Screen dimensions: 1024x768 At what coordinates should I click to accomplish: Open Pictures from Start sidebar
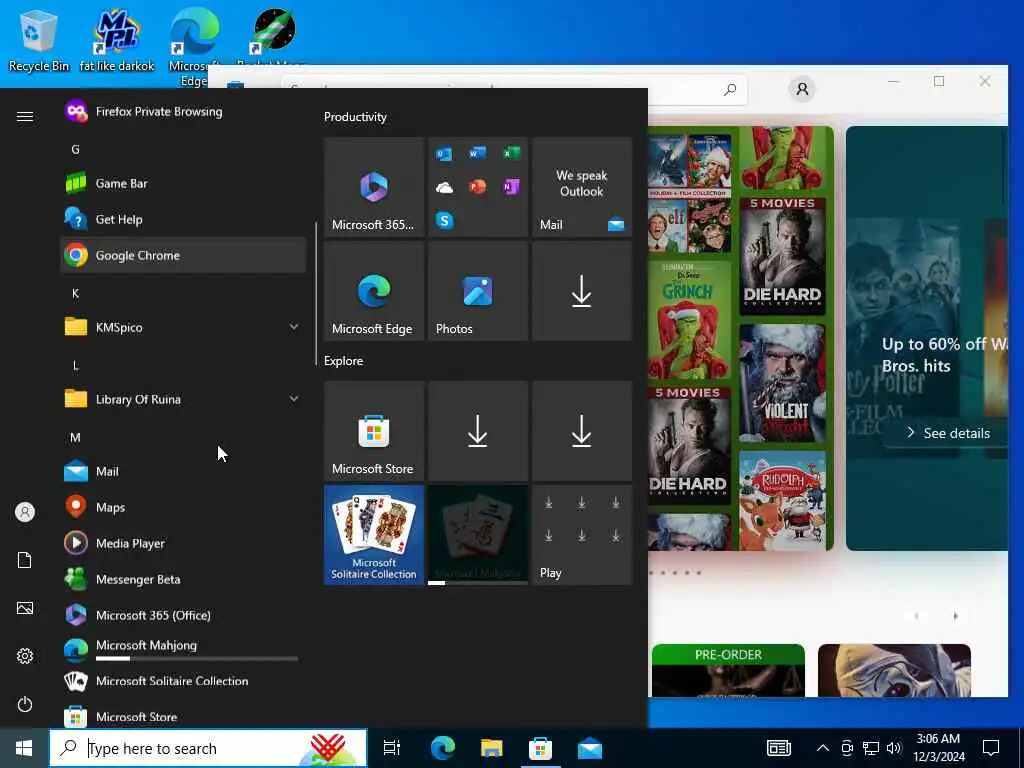[x=25, y=608]
